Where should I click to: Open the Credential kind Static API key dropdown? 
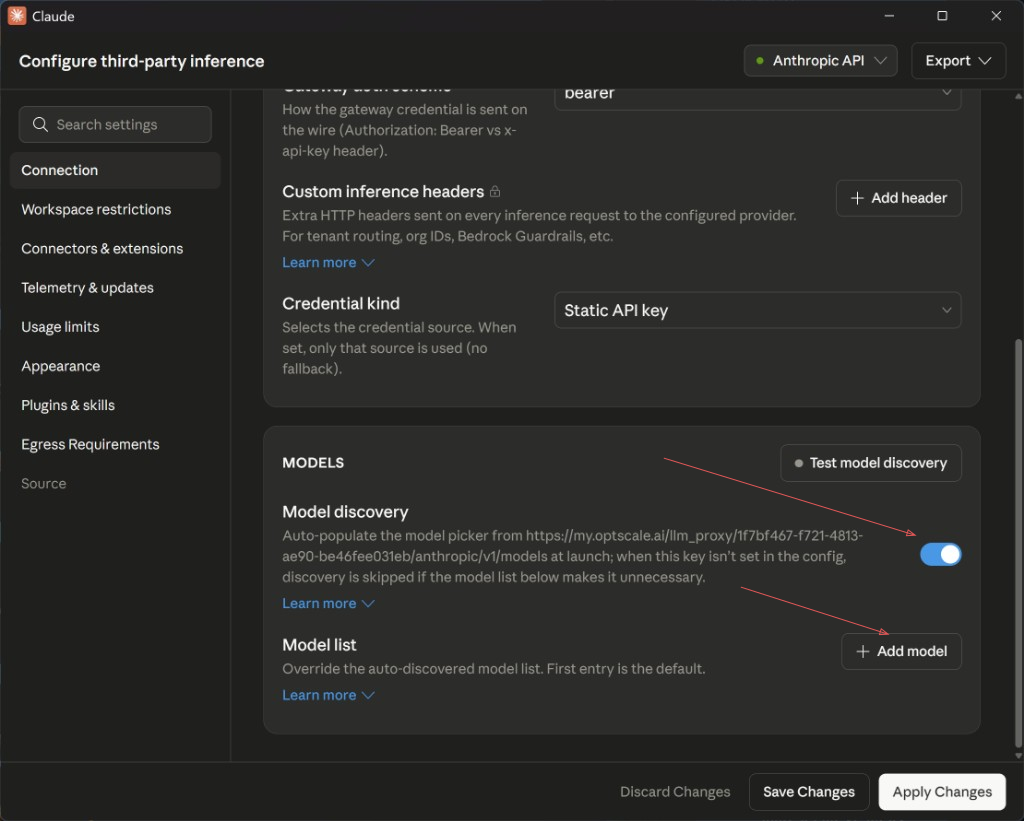coord(758,310)
